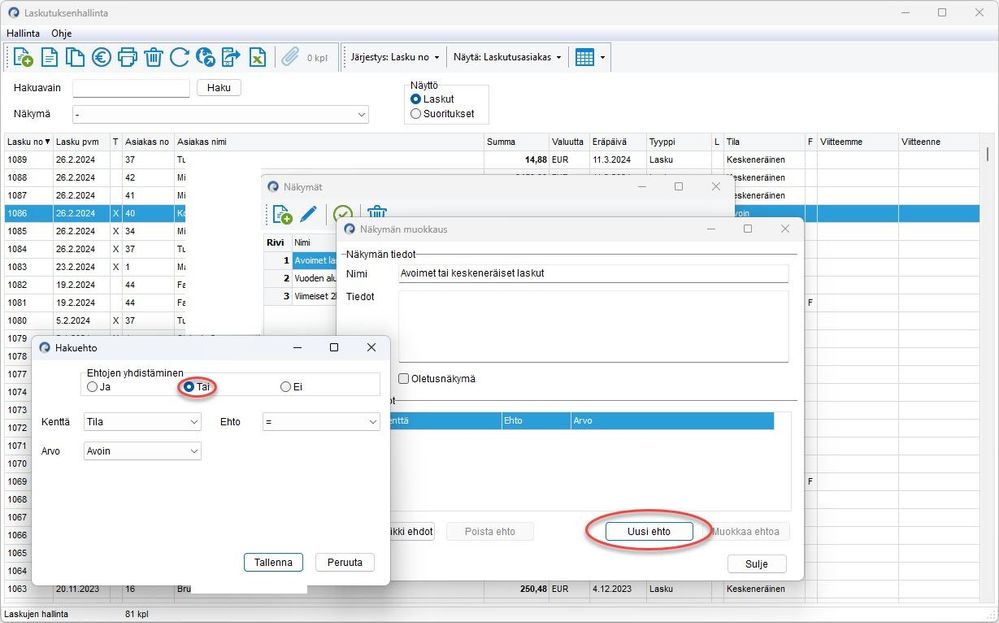Click the pencil edit icon in Näkymät window
Viewport: 999px width, 623px height.
(x=308, y=214)
